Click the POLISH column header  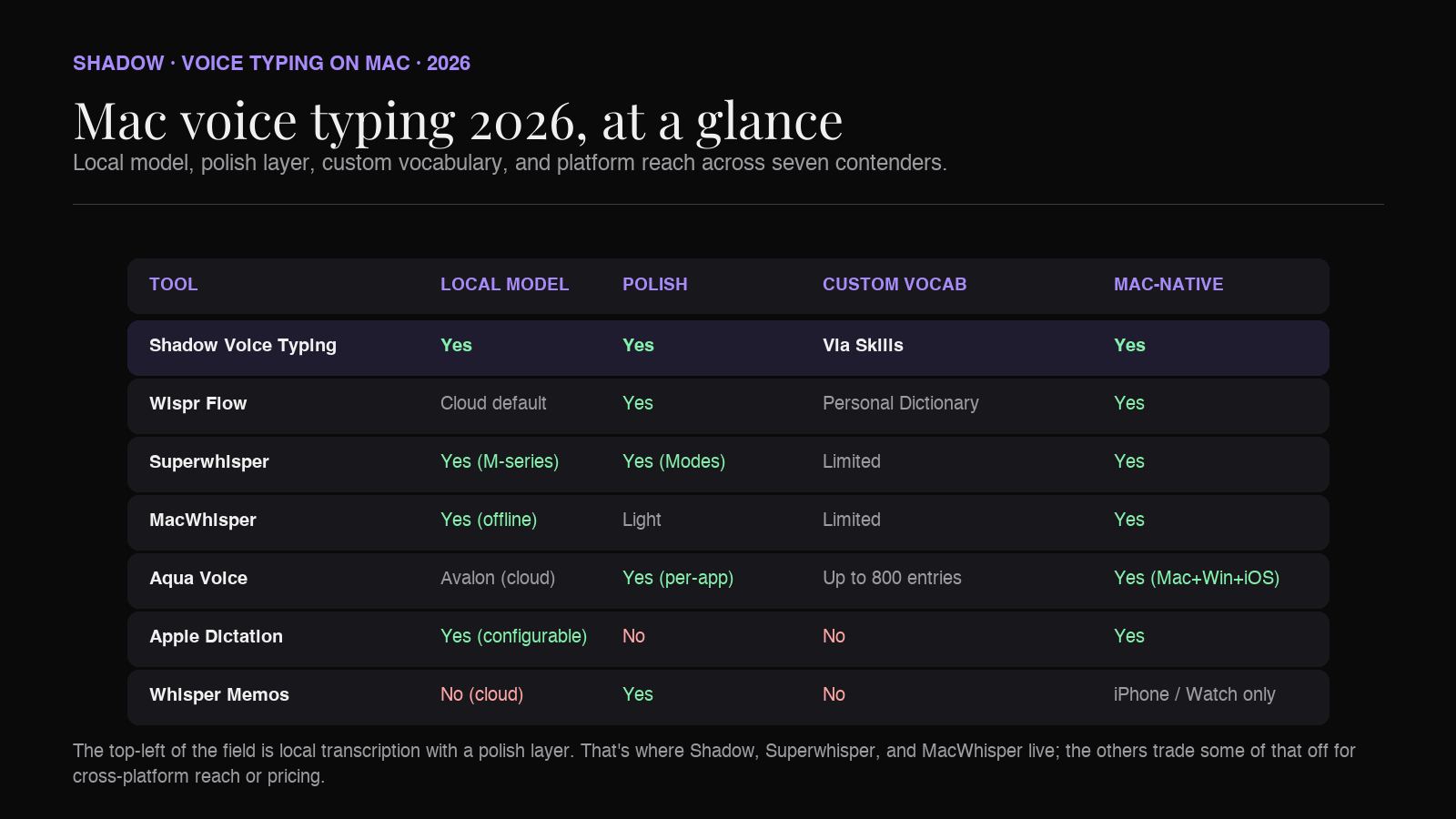654,285
